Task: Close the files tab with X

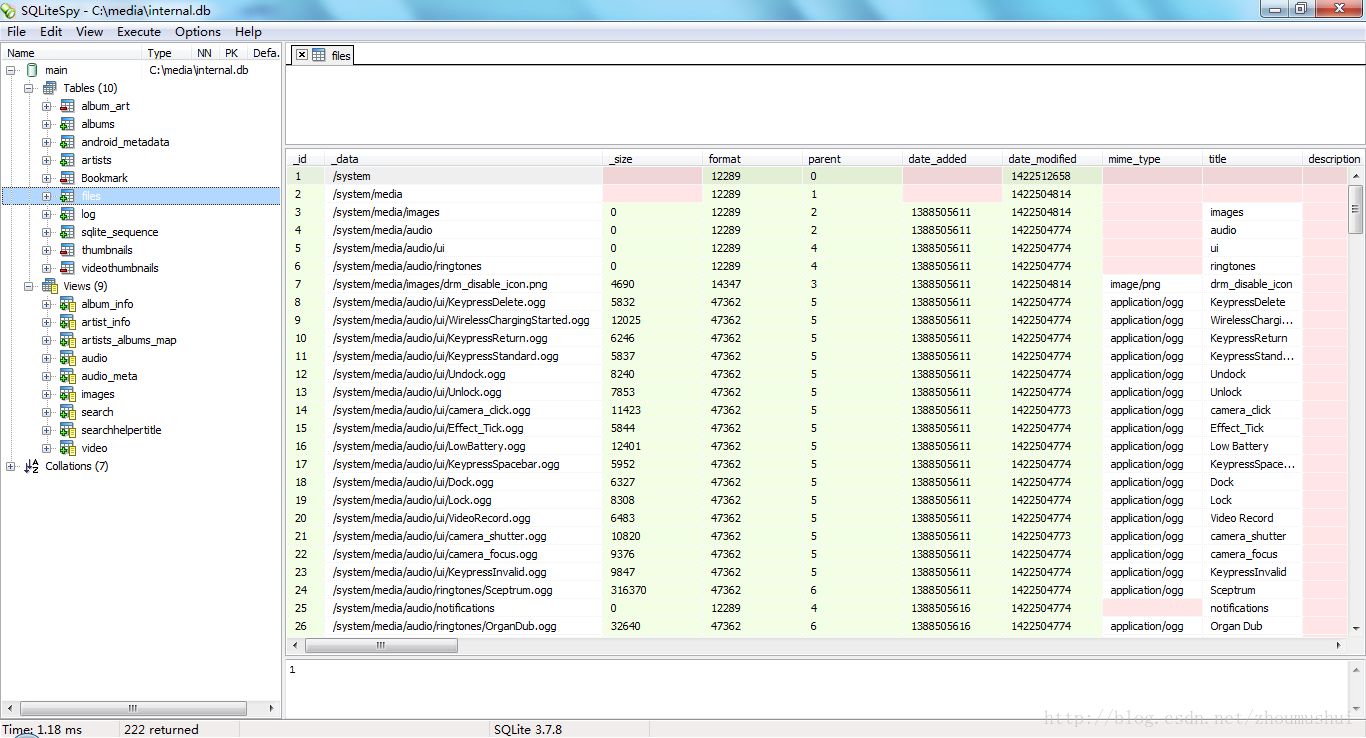Action: 302,55
